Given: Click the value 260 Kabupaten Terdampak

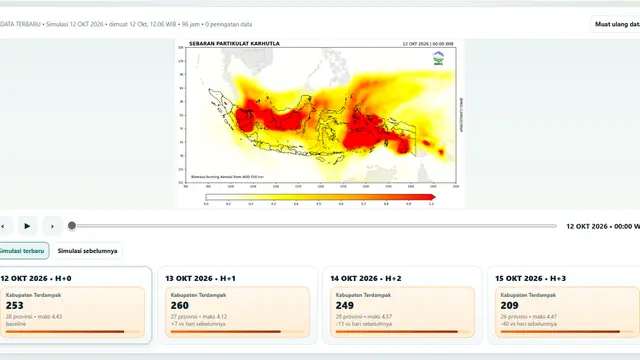Looking at the screenshot, I should [x=180, y=305].
